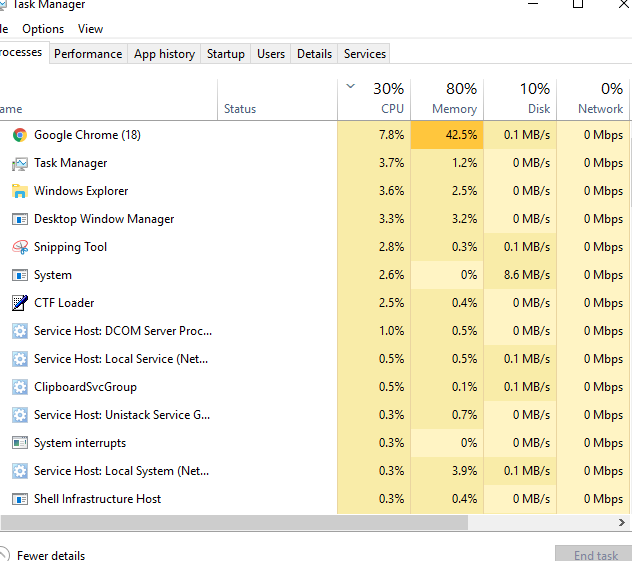Select the Snipping Tool process name
Image resolution: width=632 pixels, height=561 pixels.
71,247
